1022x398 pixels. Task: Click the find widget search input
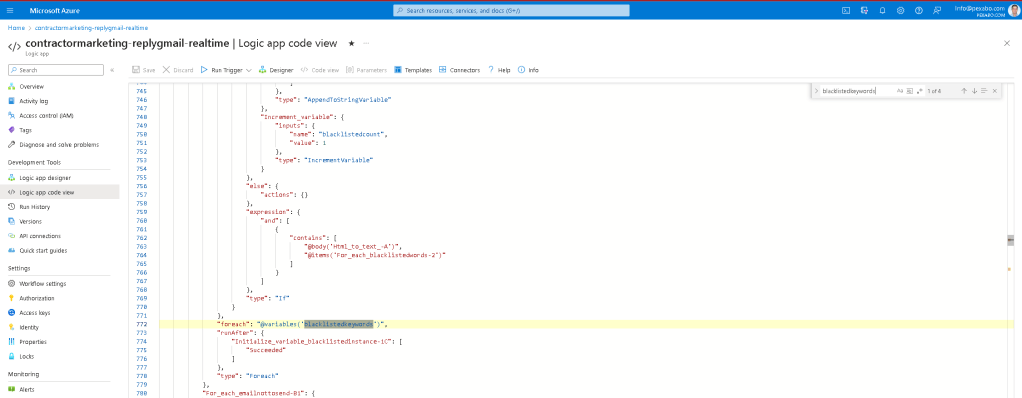[x=858, y=91]
